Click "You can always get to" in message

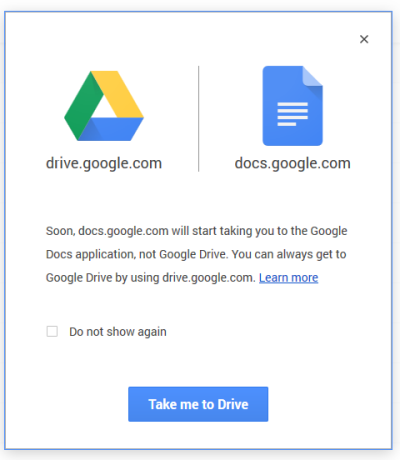click(x=289, y=254)
